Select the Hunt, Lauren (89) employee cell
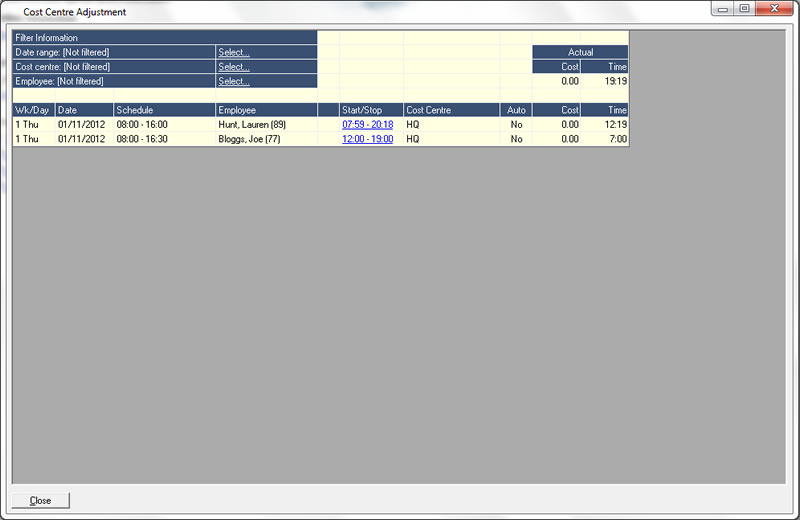Image resolution: width=800 pixels, height=520 pixels. pyautogui.click(x=252, y=125)
